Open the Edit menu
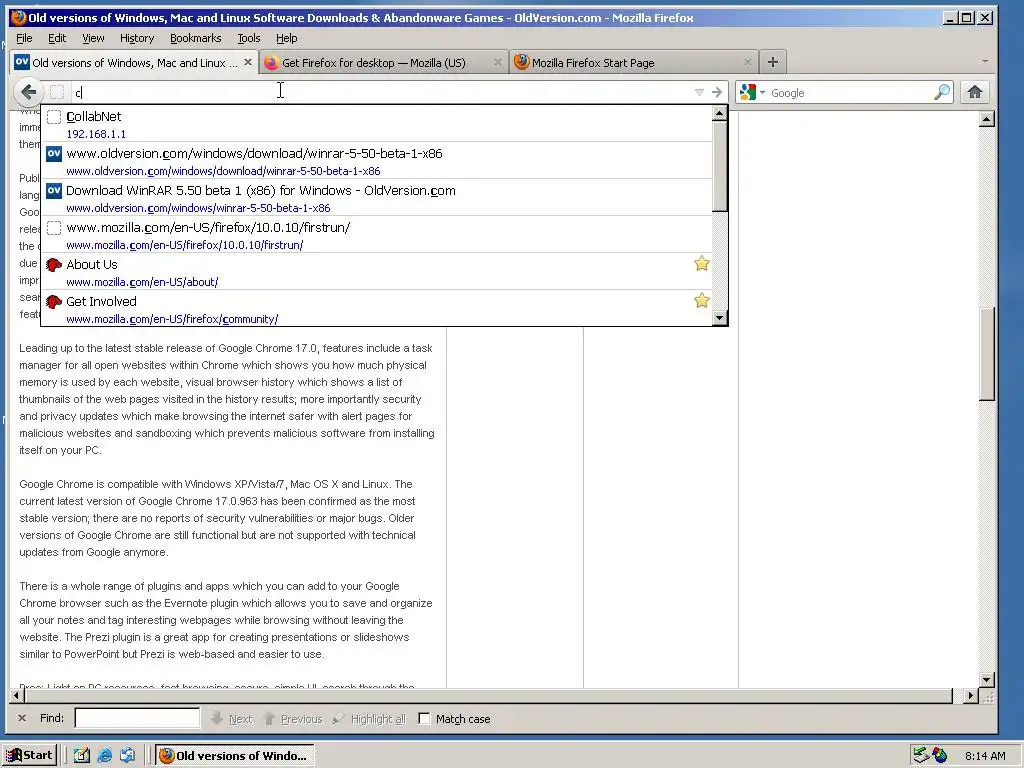Viewport: 1024px width, 768px height. pos(57,38)
